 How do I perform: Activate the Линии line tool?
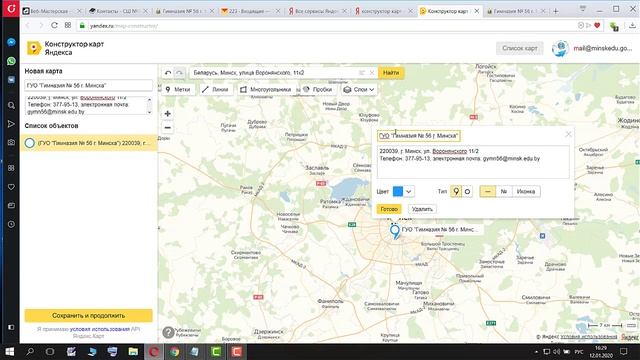(215, 89)
